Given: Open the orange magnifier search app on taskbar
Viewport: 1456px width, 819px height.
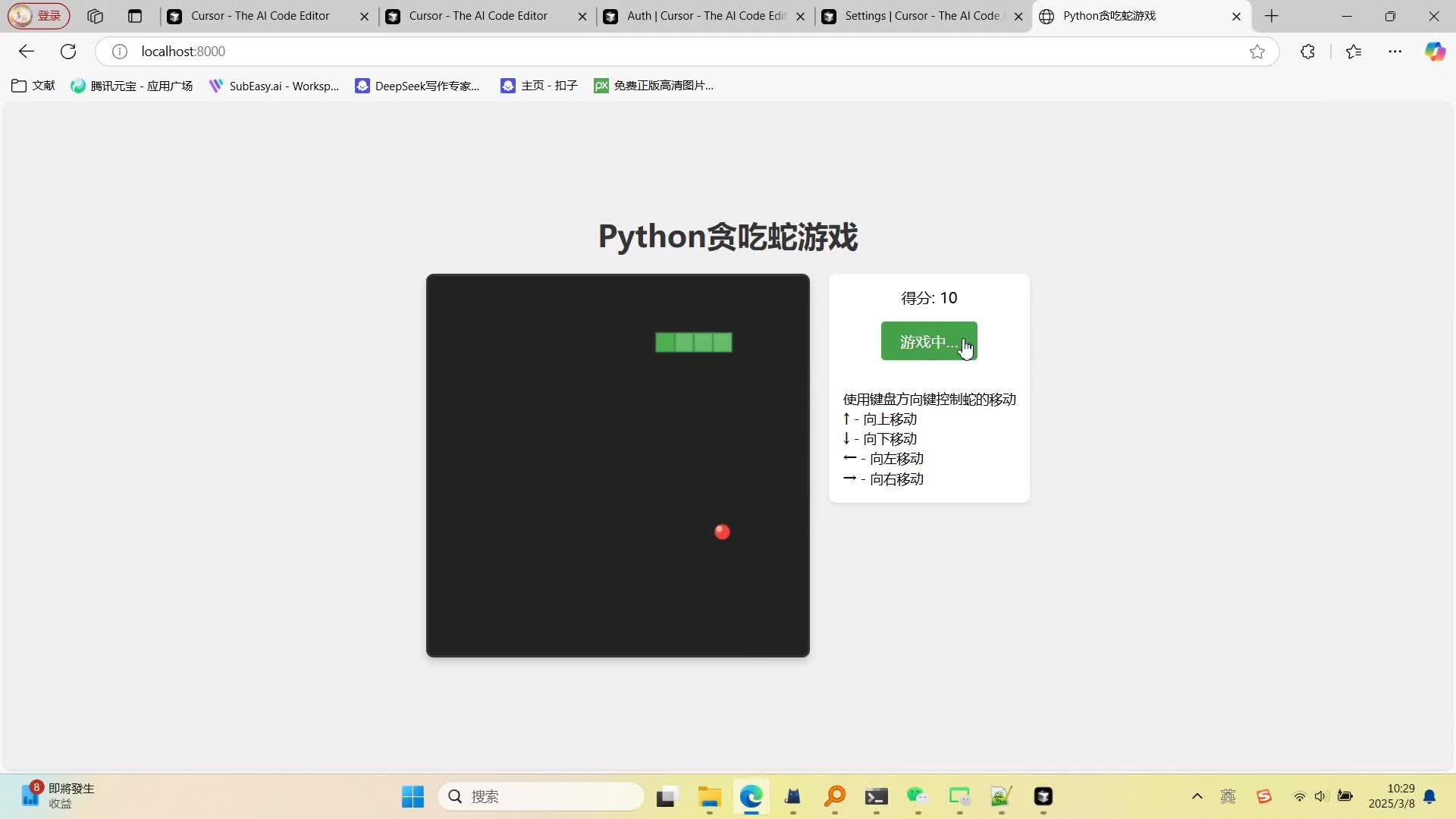Looking at the screenshot, I should [x=834, y=796].
